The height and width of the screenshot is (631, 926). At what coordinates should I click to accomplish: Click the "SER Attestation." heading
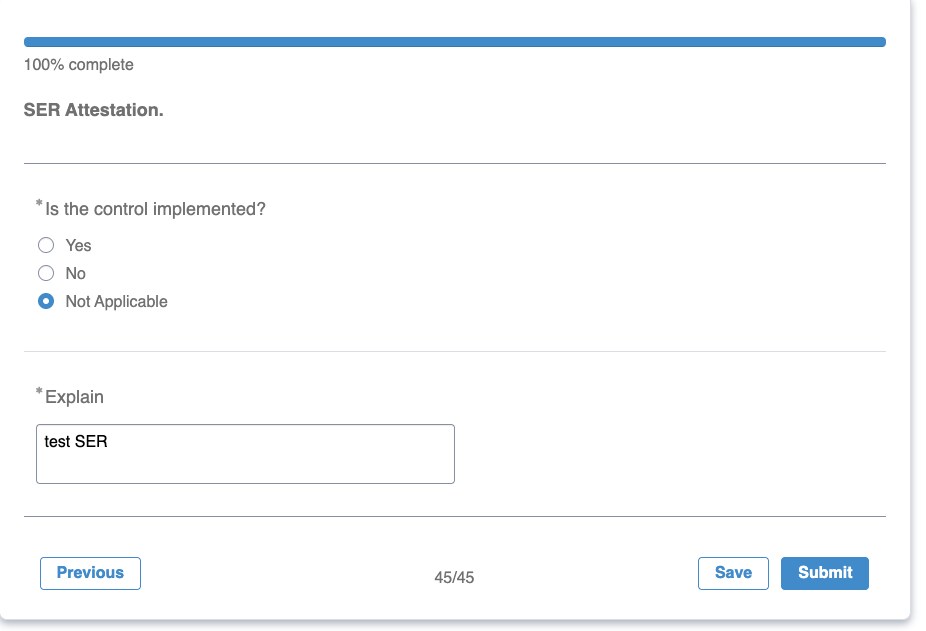(x=93, y=110)
